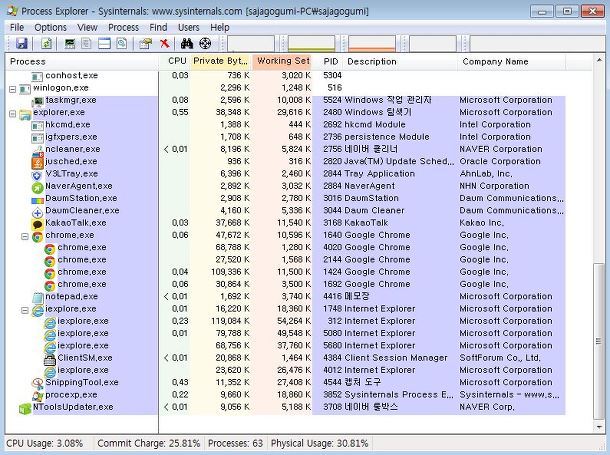Open the System Information graph icon

[x=70, y=43]
